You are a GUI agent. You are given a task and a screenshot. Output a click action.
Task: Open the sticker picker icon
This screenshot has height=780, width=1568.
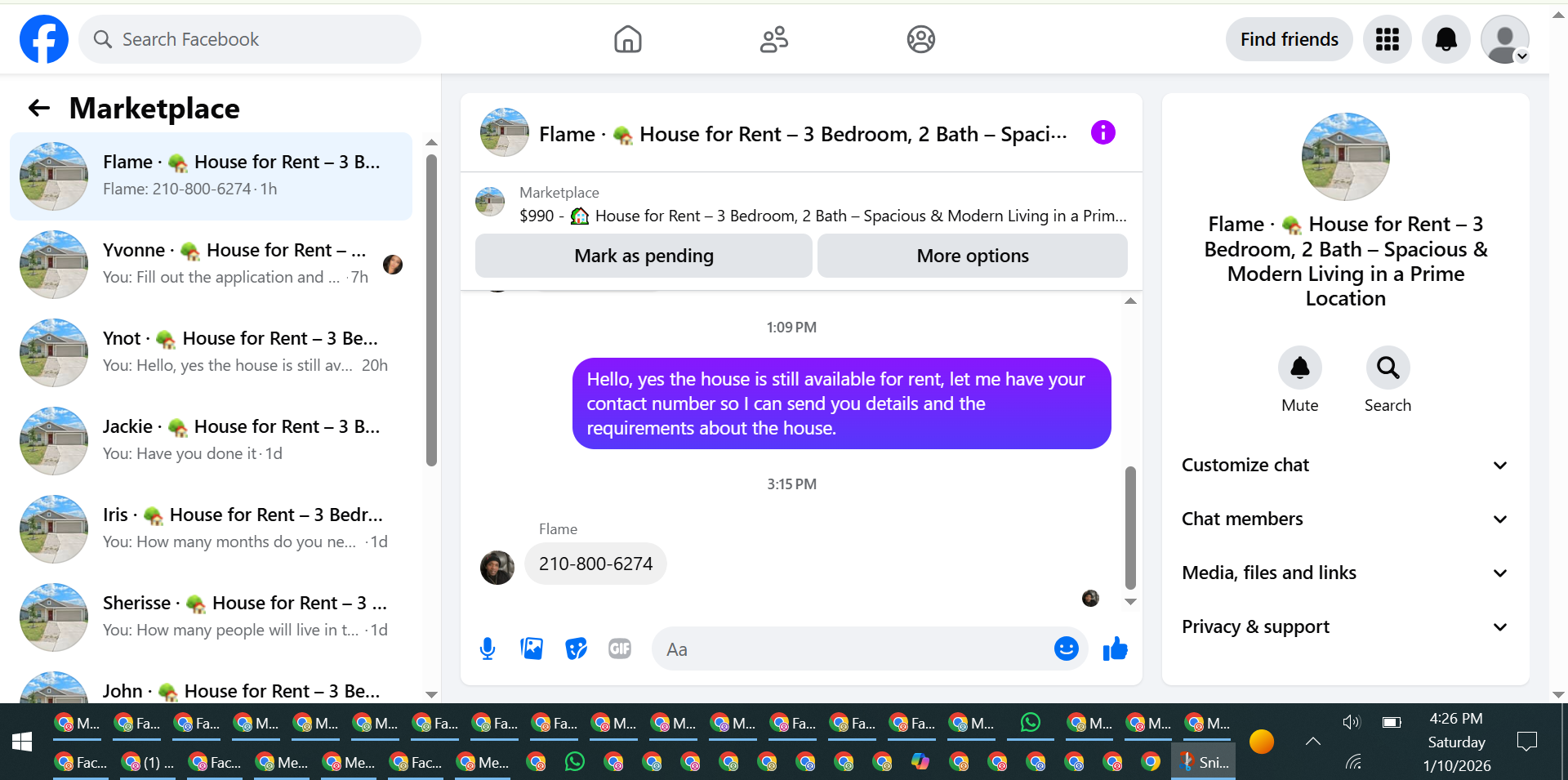(x=576, y=649)
